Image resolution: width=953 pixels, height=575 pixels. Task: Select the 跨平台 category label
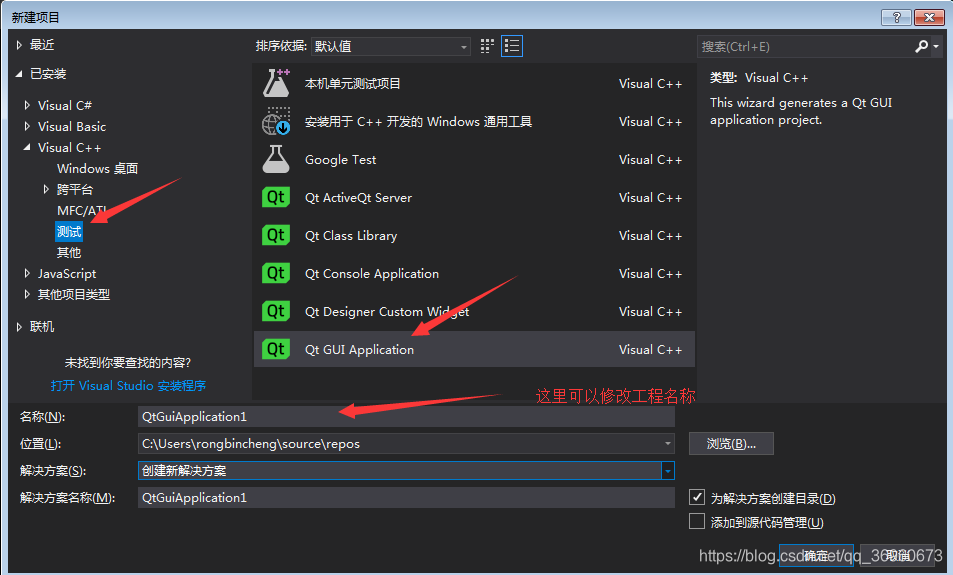(75, 189)
